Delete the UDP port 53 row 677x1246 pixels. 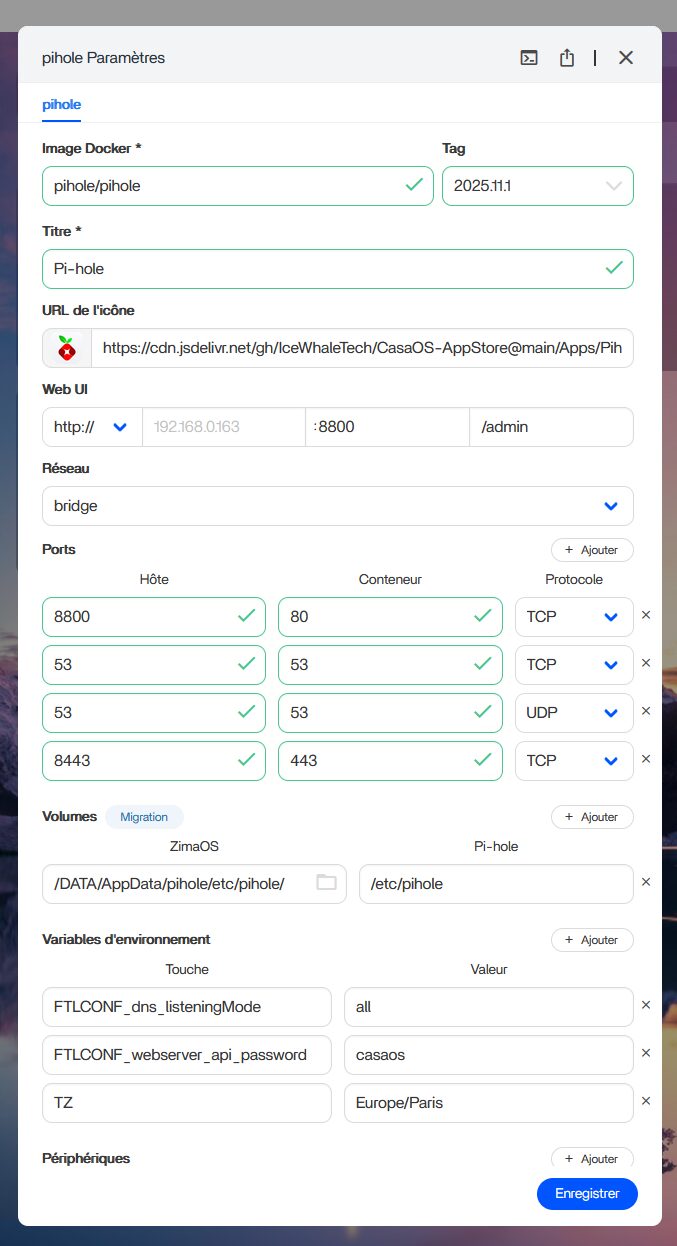pyautogui.click(x=645, y=711)
